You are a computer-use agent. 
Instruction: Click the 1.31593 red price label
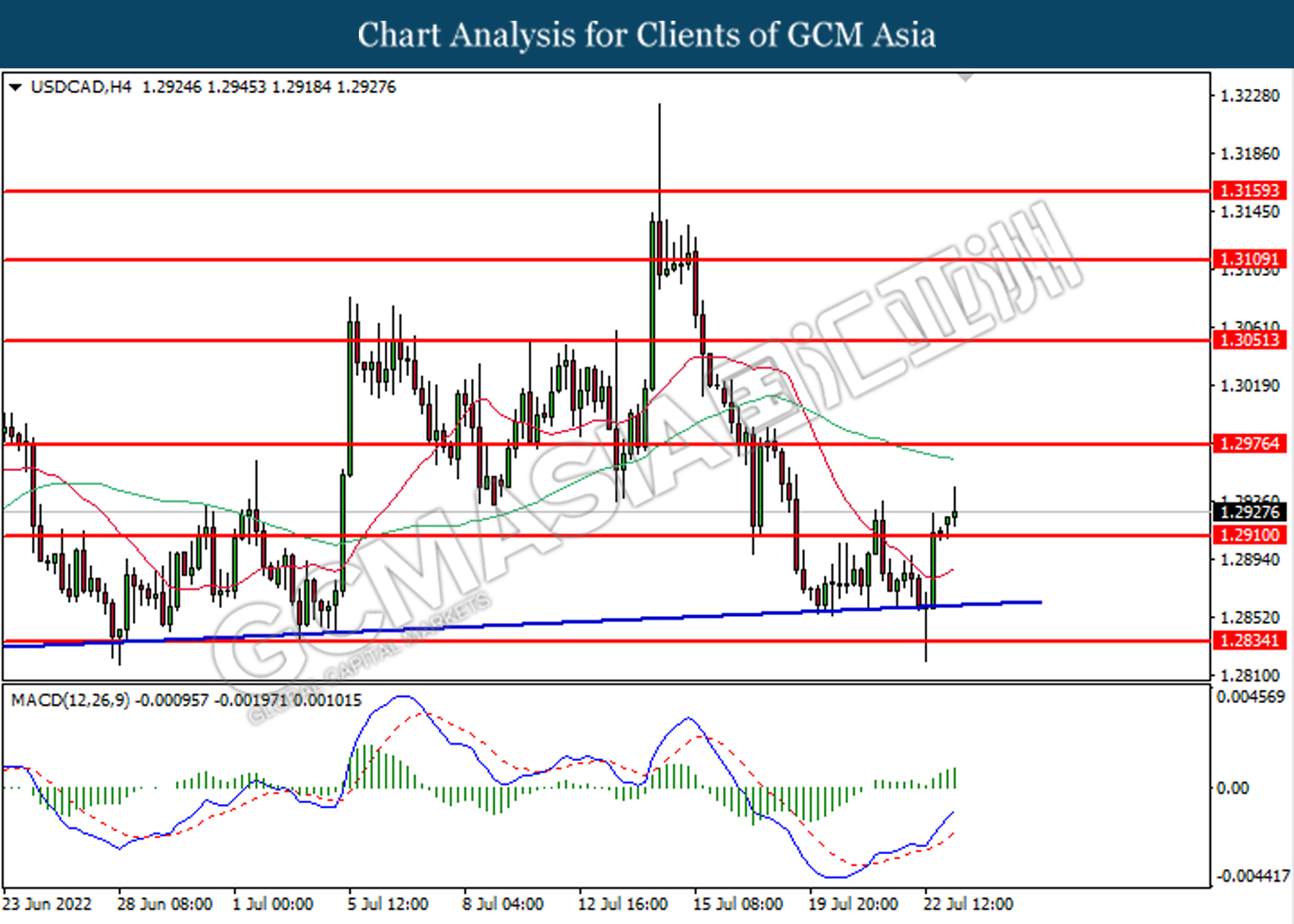tap(1250, 191)
